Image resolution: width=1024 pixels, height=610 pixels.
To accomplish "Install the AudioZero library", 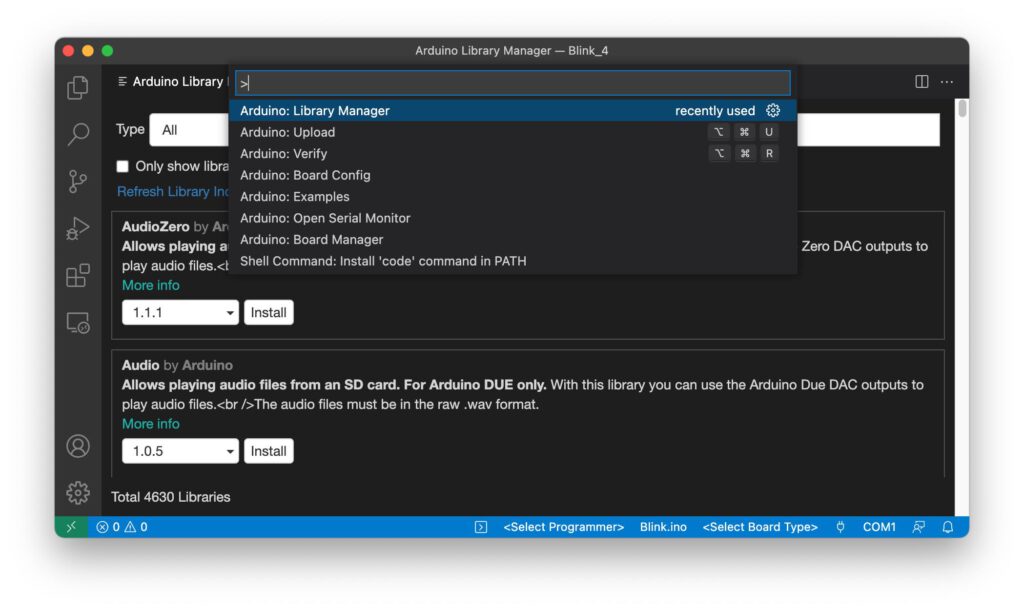I will 268,313.
